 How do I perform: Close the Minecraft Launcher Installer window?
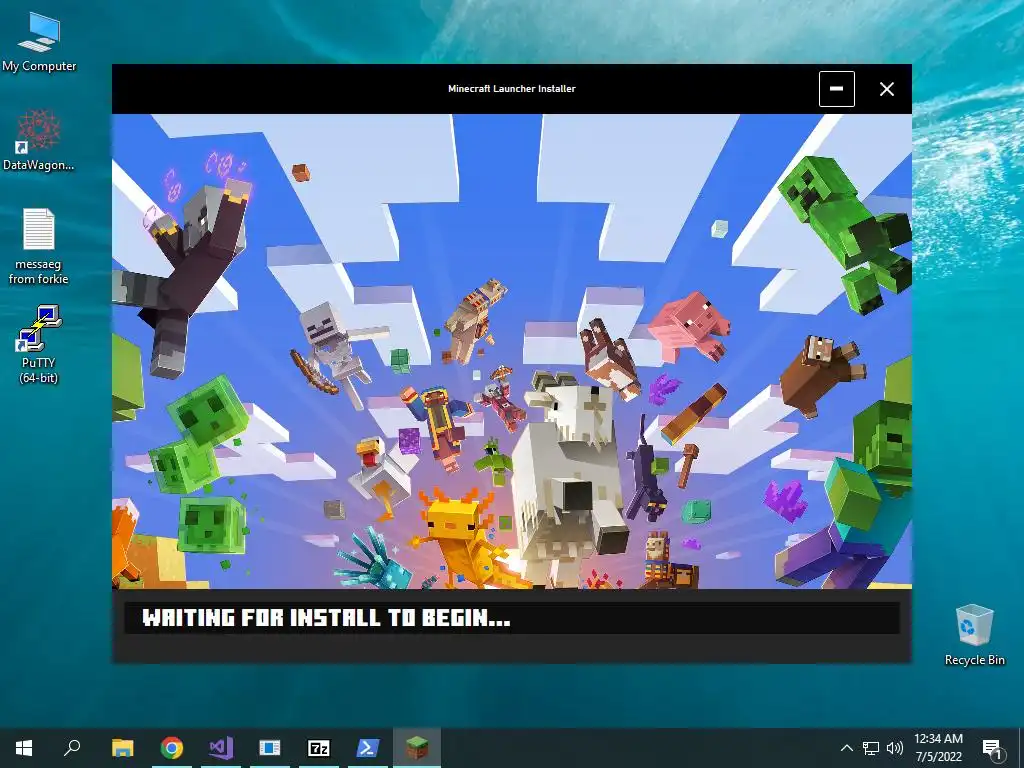tap(886, 89)
